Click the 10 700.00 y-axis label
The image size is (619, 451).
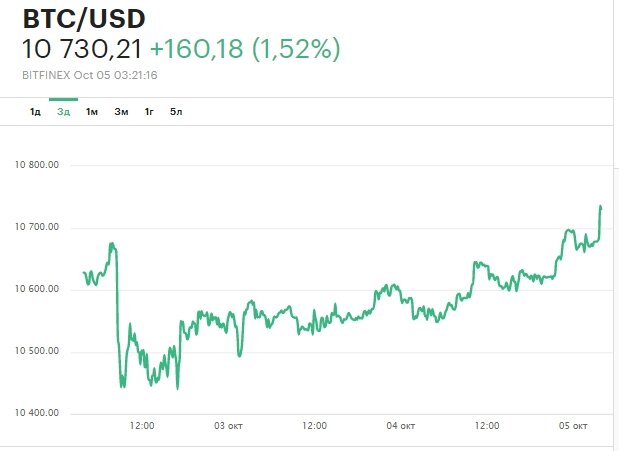tap(37, 227)
